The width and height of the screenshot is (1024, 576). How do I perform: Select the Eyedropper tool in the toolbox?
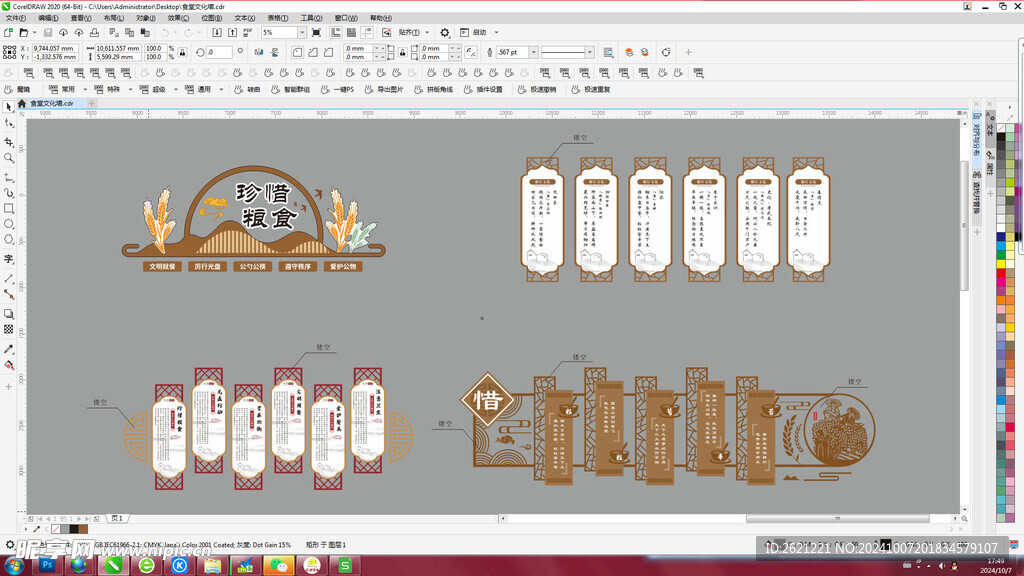click(x=9, y=349)
